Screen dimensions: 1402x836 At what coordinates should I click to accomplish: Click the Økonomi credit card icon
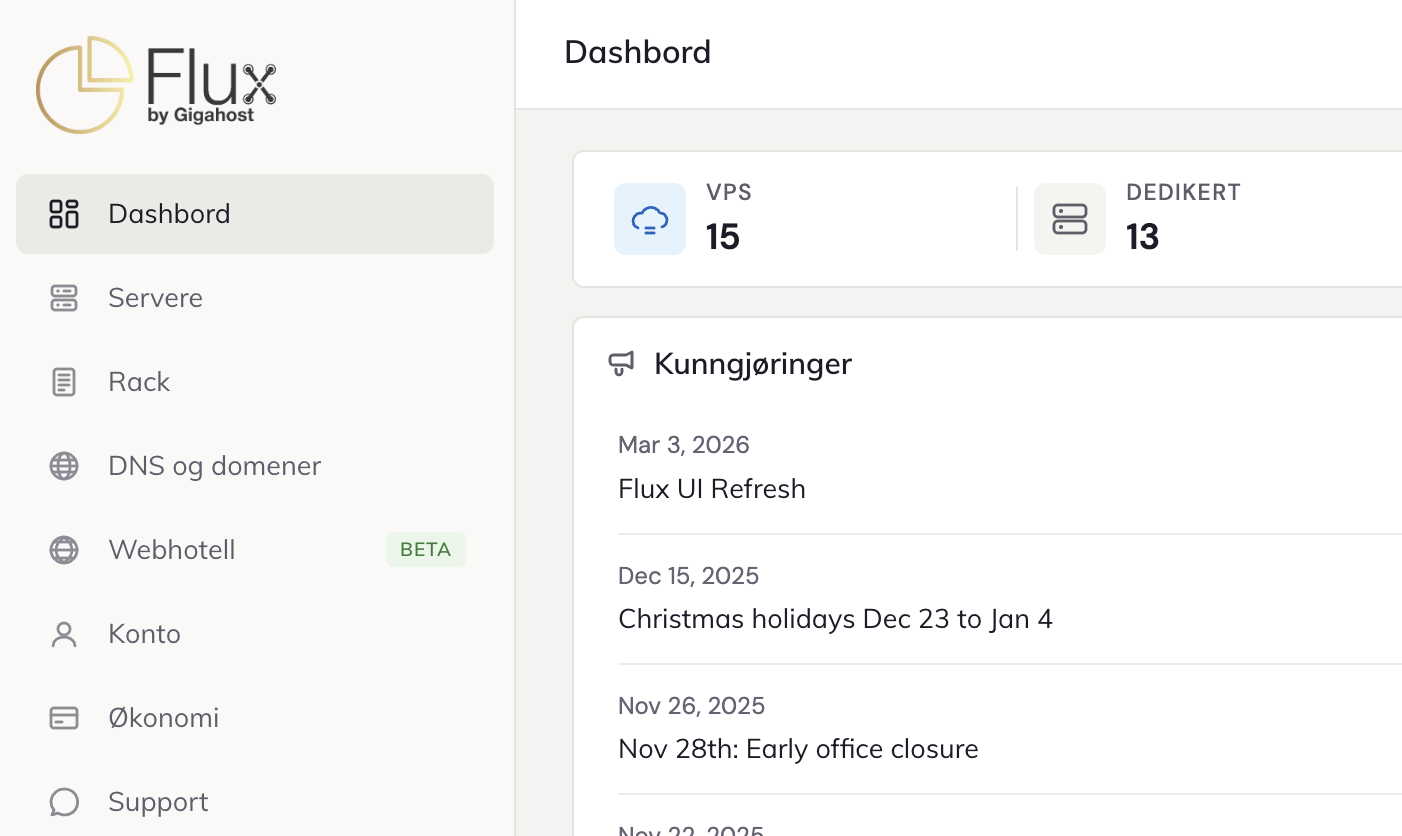64,718
